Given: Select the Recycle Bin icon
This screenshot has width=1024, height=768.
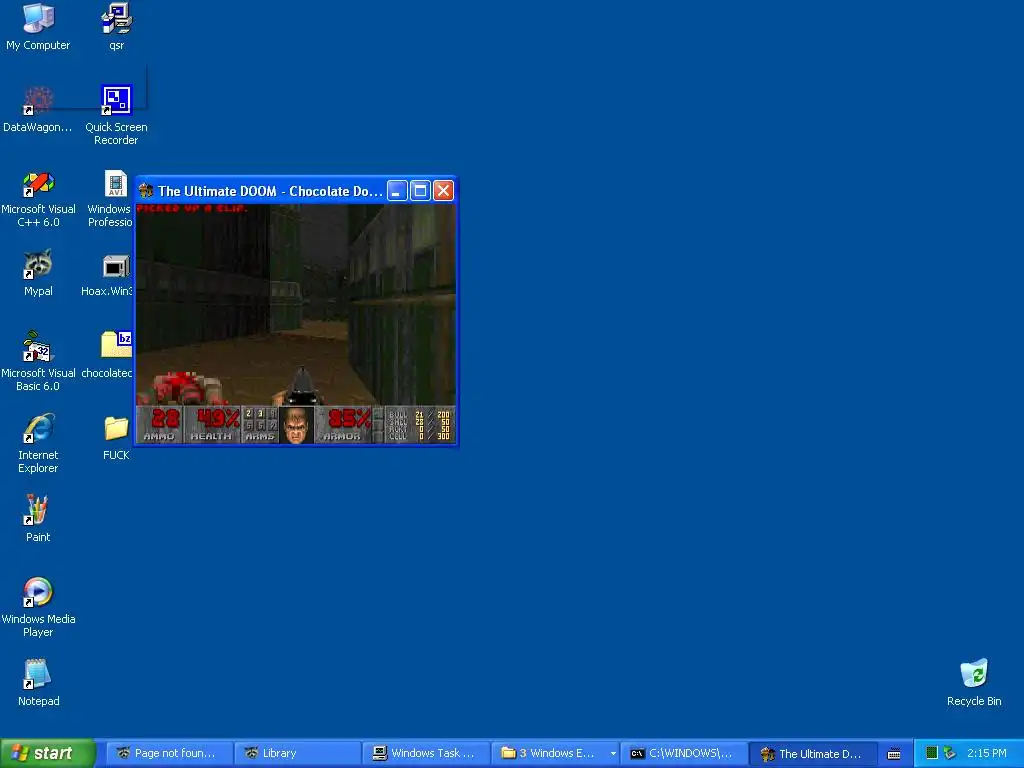Looking at the screenshot, I should [x=974, y=683].
